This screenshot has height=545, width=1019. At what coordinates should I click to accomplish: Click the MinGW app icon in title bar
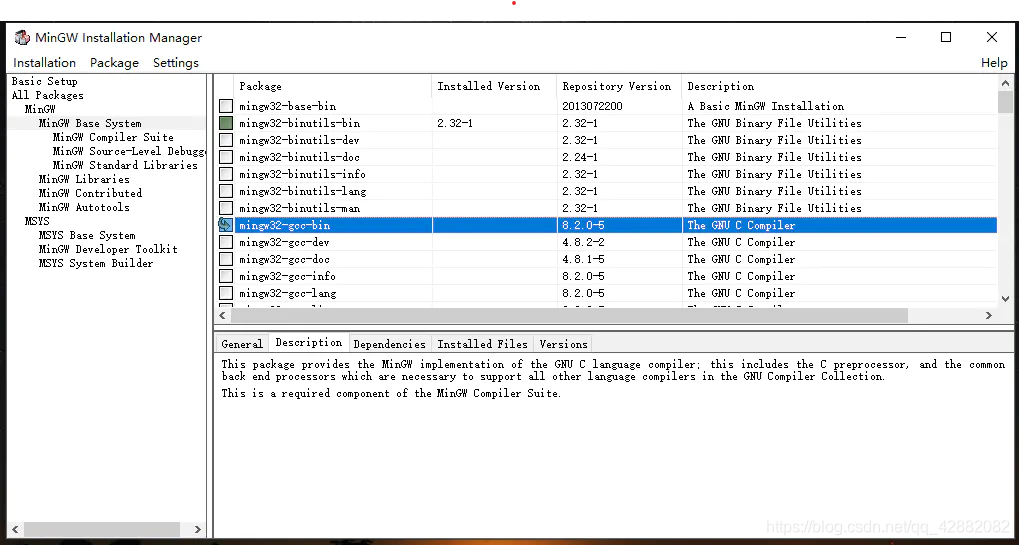22,38
